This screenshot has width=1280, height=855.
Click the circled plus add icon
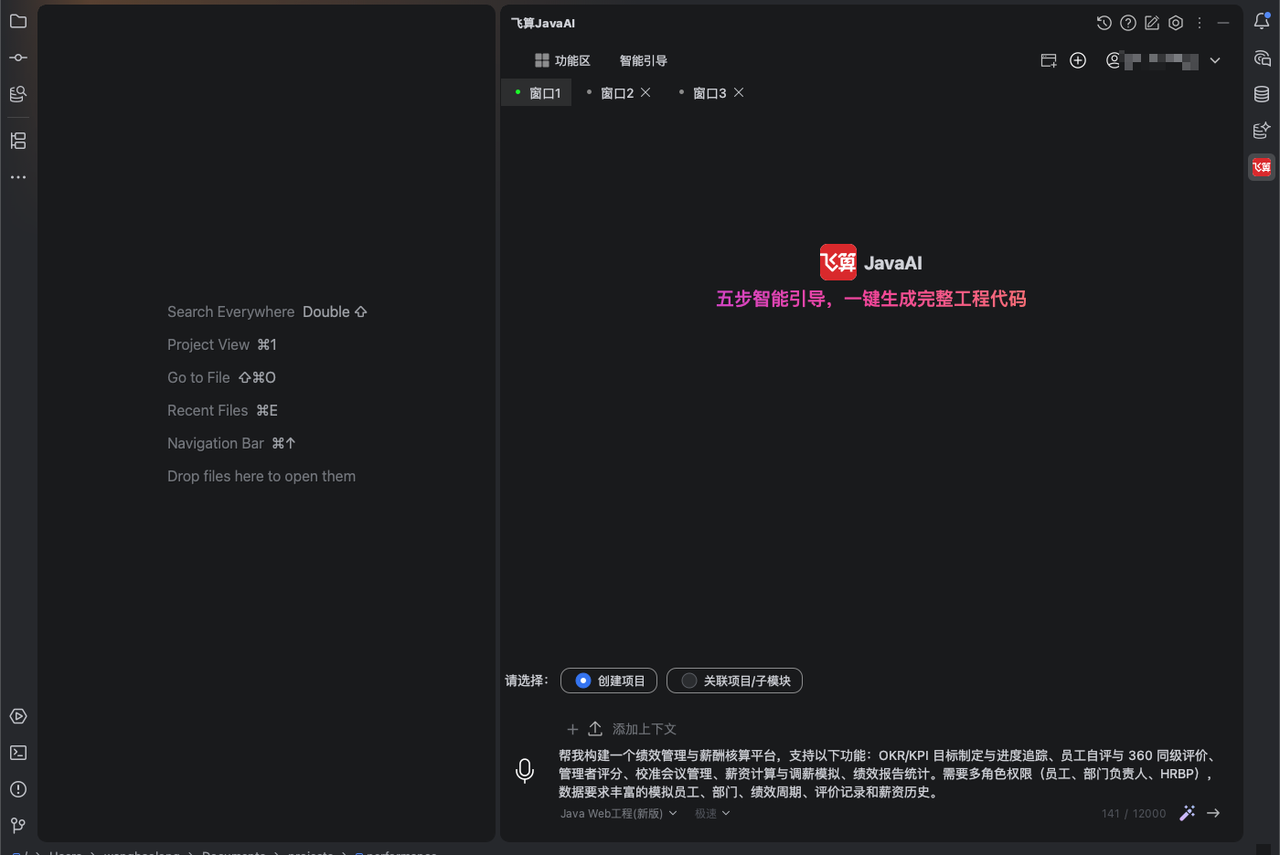point(1078,61)
